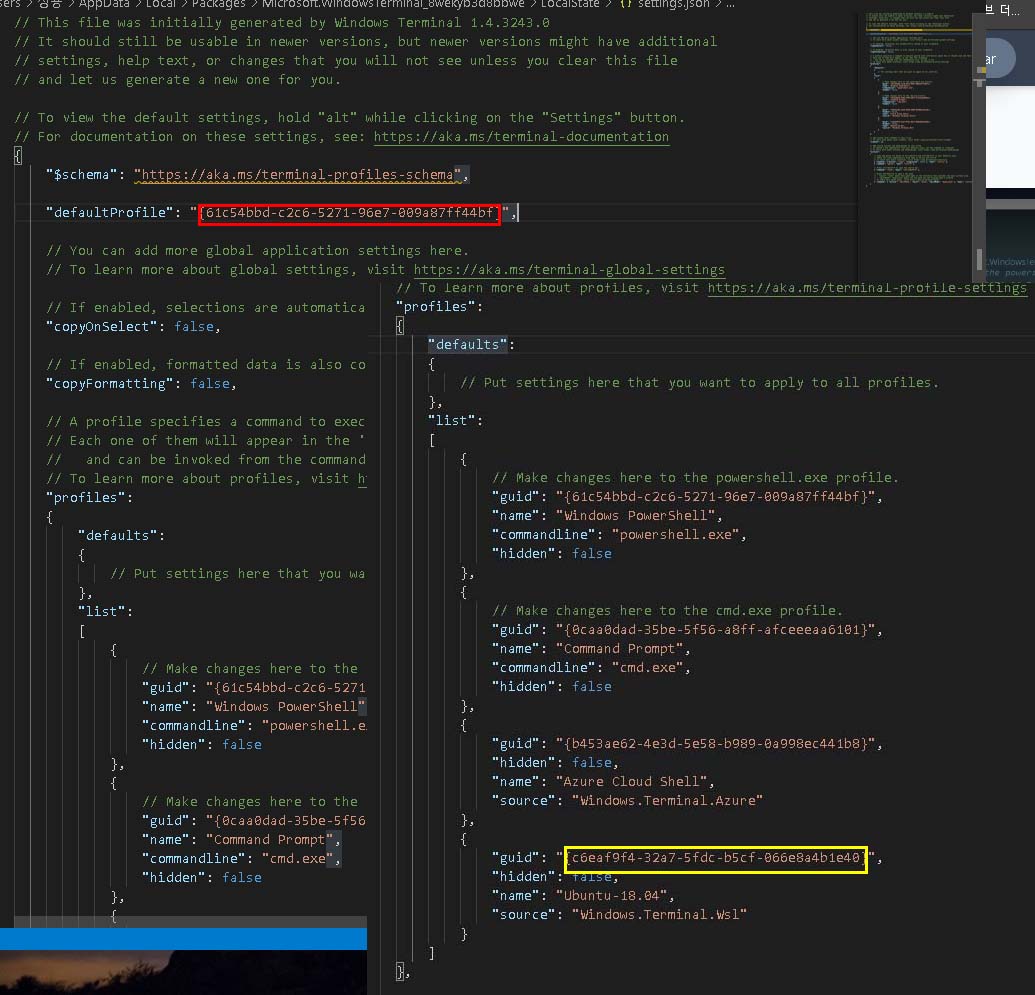This screenshot has width=1035, height=995.
Task: Open the terminal-profiles-schema URL
Action: tap(297, 175)
